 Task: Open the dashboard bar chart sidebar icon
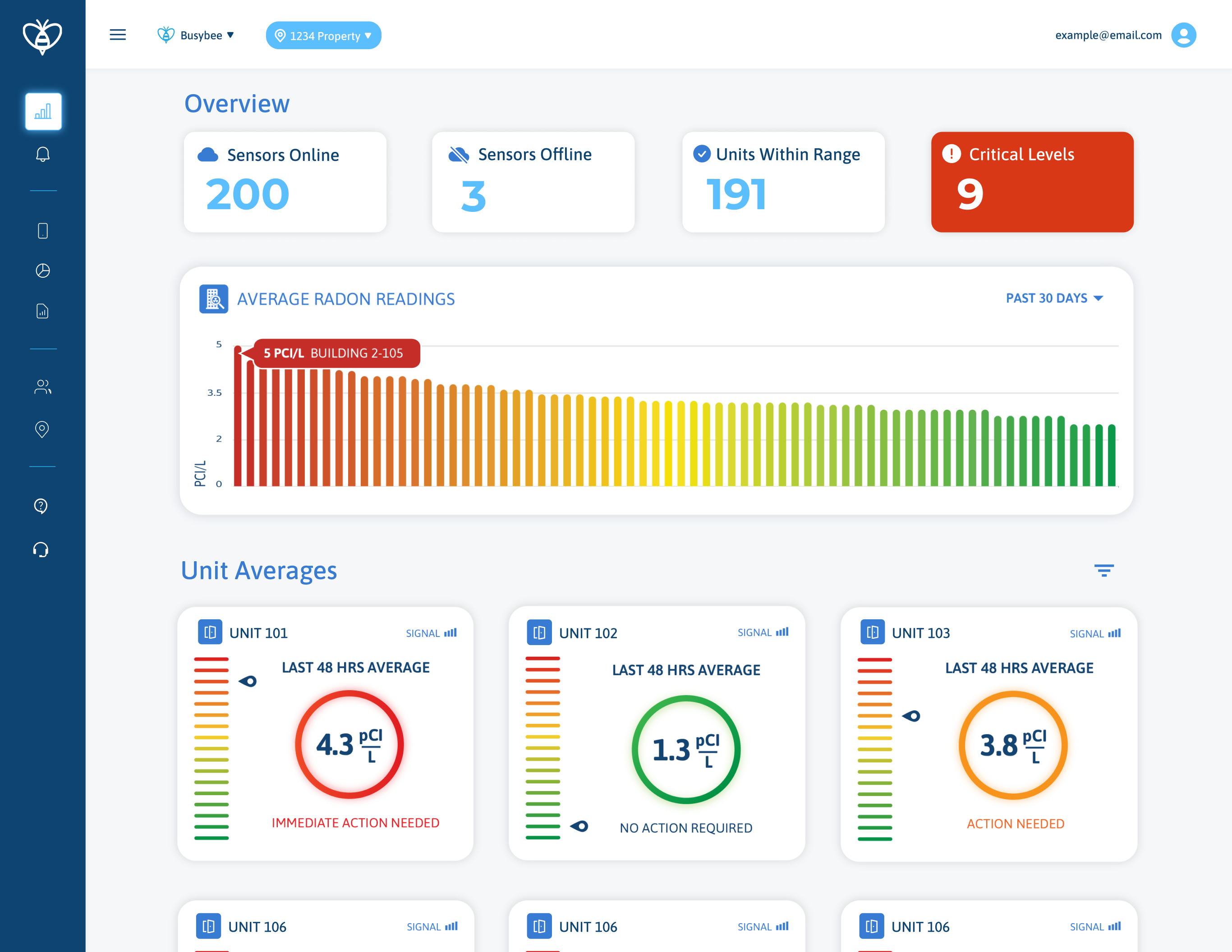click(x=43, y=111)
